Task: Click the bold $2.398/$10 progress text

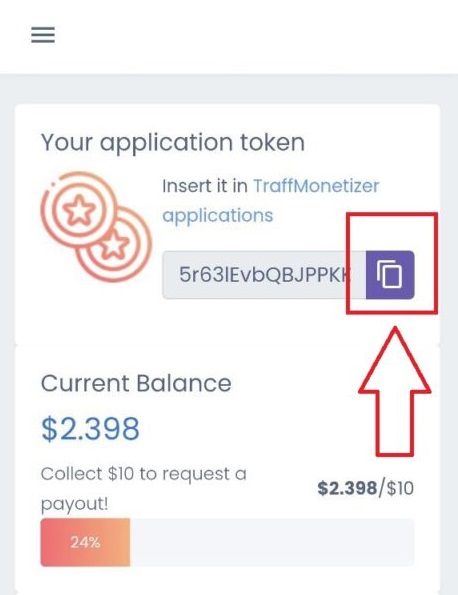Action: 365,488
